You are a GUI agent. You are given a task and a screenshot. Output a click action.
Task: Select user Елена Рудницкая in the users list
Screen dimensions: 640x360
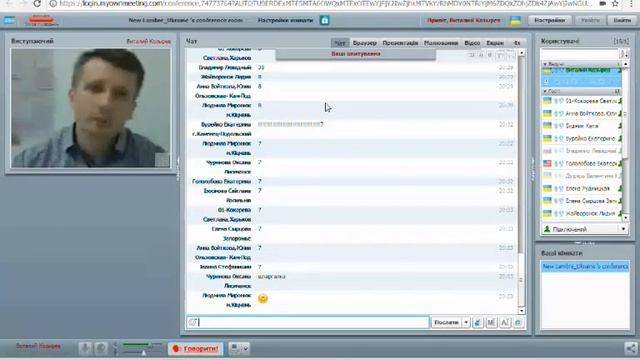point(582,189)
